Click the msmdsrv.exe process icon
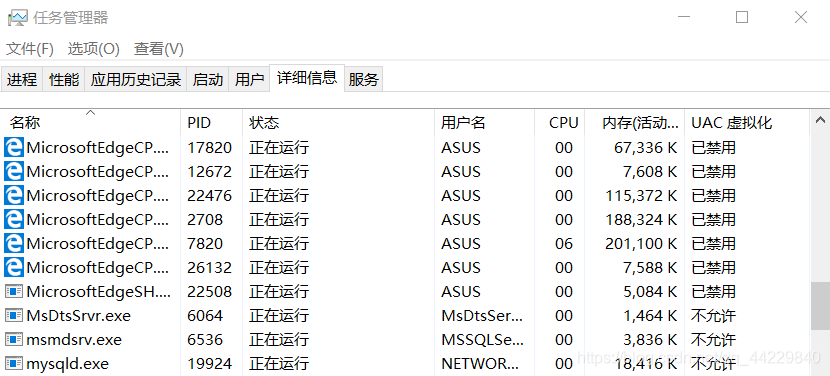The height and width of the screenshot is (376, 830). tap(14, 339)
